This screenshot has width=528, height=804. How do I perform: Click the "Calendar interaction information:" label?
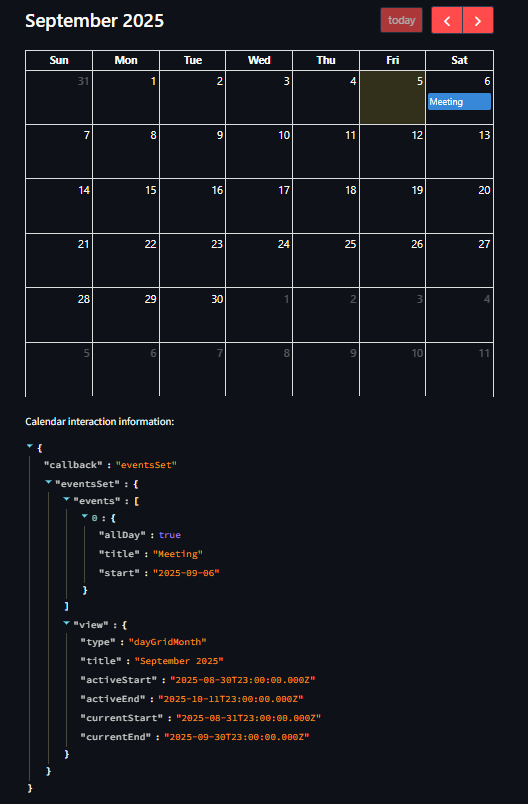(x=99, y=421)
